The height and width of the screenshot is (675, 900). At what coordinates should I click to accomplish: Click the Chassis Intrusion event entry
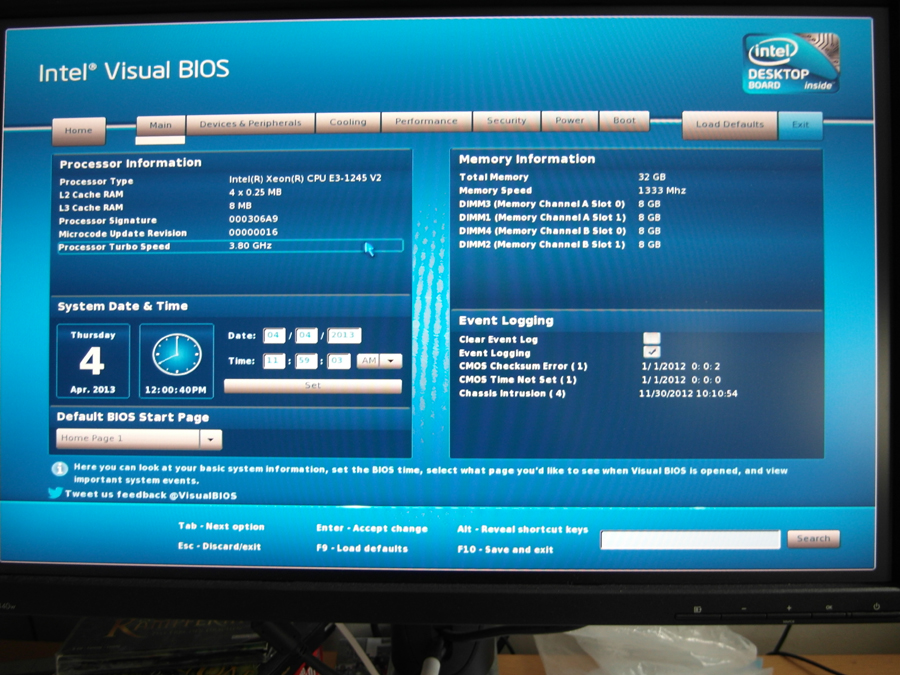click(x=598, y=394)
